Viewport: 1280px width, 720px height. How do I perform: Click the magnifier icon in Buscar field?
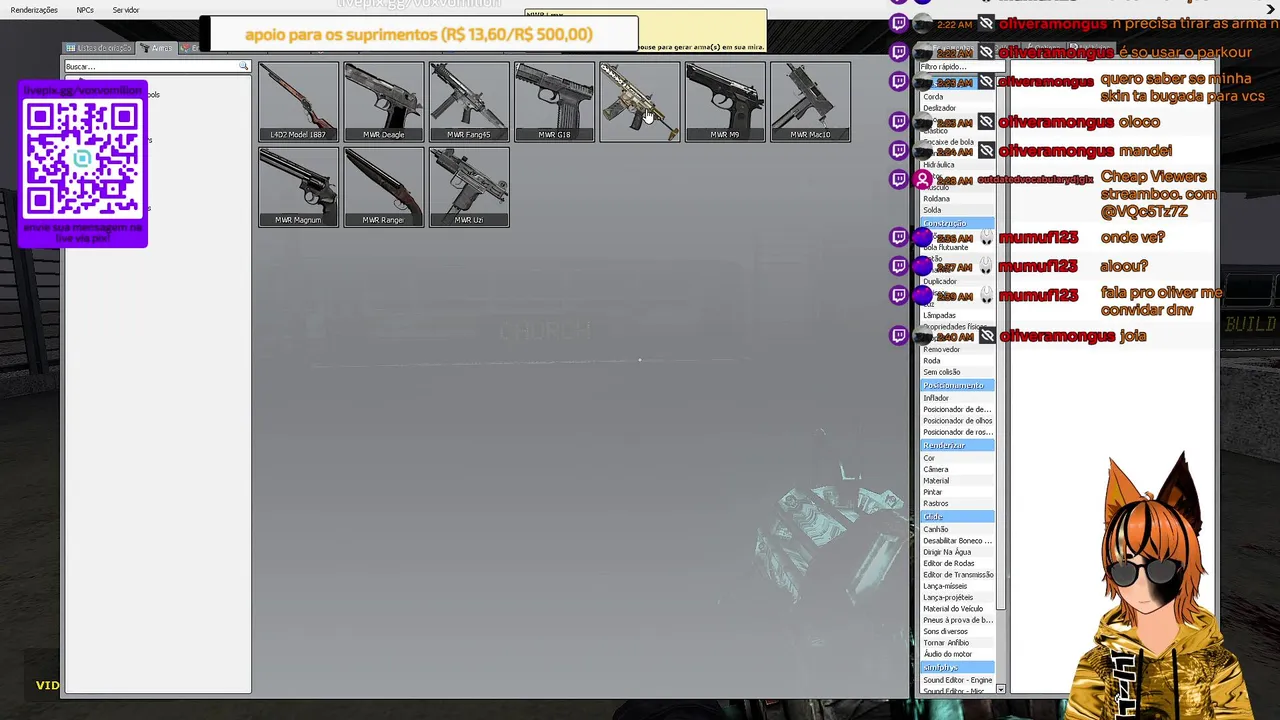coord(243,67)
